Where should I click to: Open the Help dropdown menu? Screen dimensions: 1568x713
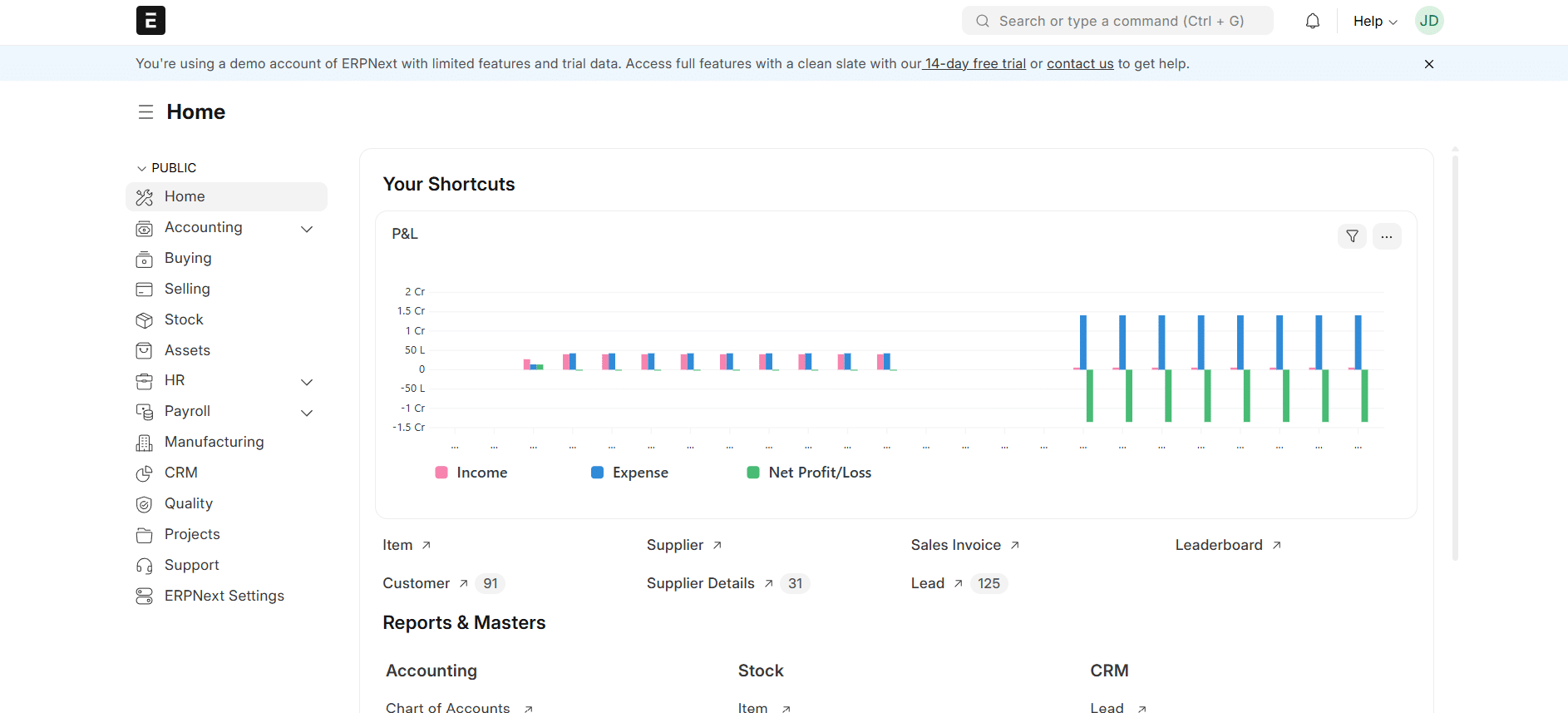[1374, 21]
